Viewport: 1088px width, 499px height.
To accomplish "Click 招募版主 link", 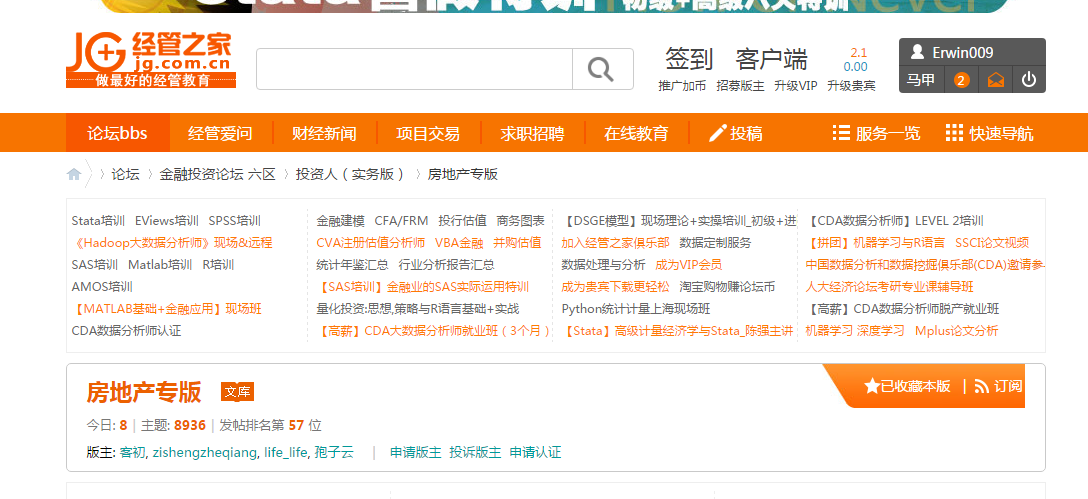I will (x=740, y=86).
